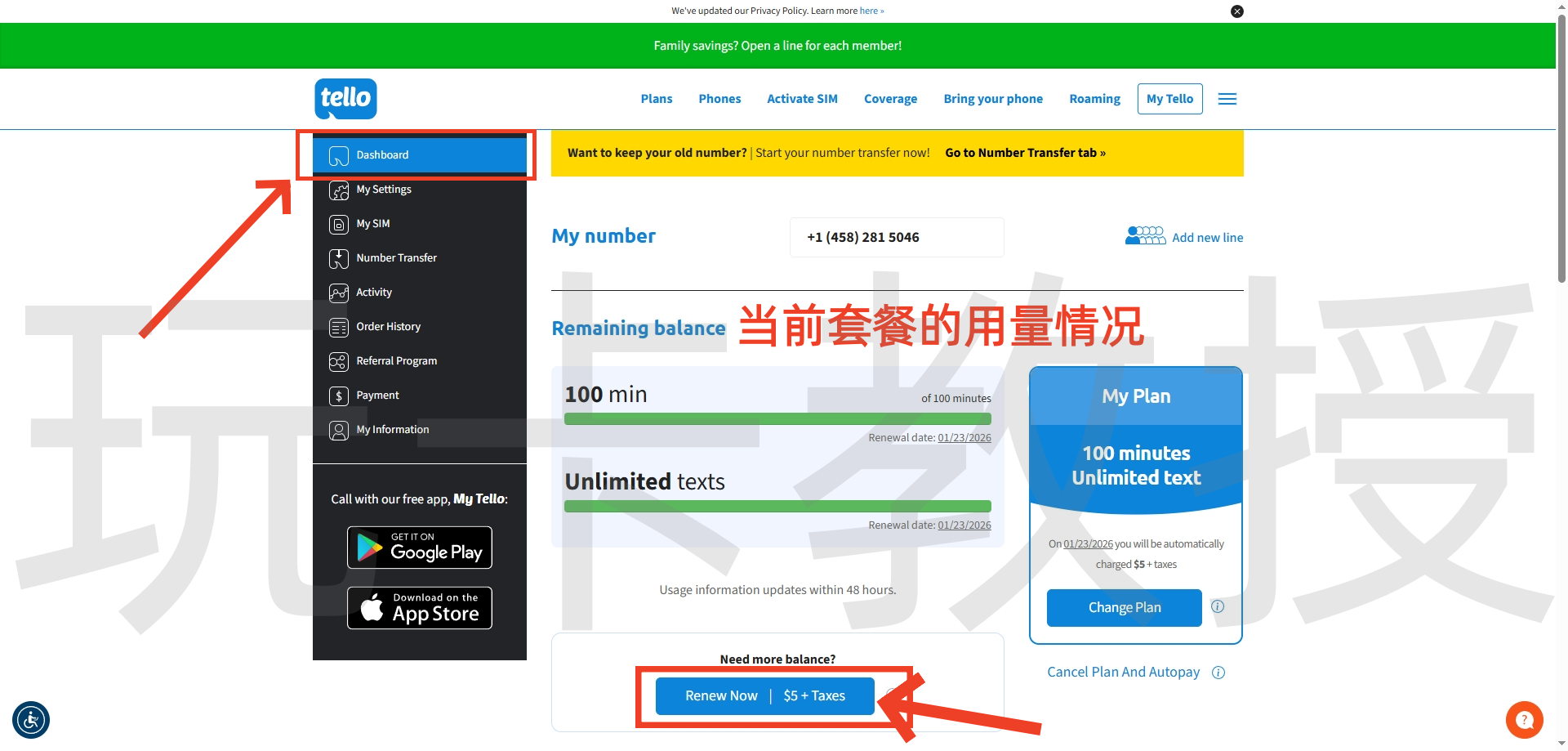Open My SIM section
The width and height of the screenshot is (1568, 751).
[372, 224]
